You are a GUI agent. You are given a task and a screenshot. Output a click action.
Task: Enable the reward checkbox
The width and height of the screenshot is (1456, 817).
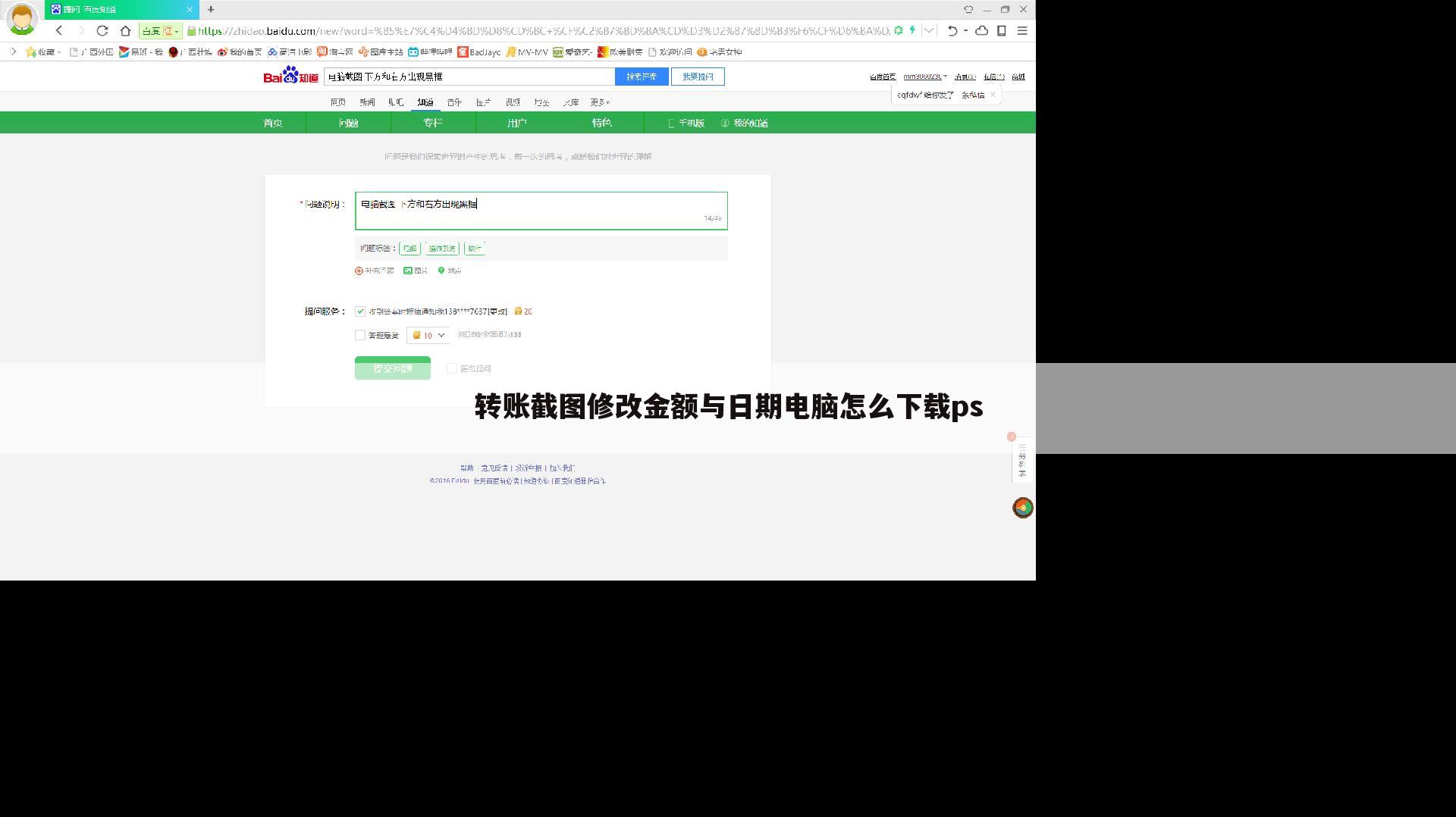(x=360, y=335)
